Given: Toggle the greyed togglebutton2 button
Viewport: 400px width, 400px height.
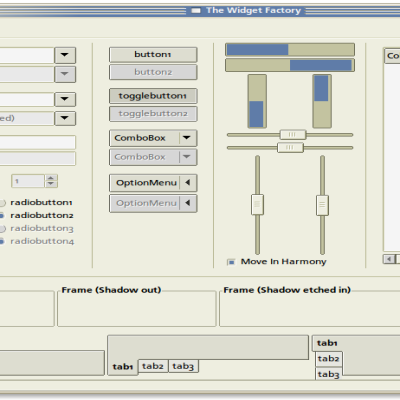Looking at the screenshot, I should [x=153, y=114].
